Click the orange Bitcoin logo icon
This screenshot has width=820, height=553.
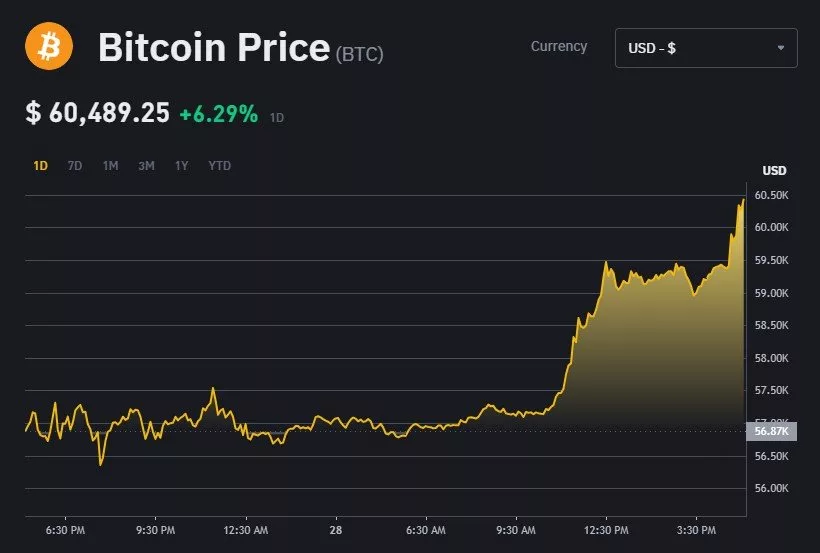[x=48, y=47]
